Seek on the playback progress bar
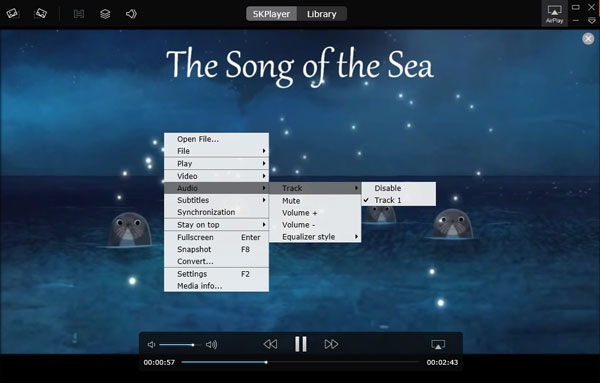Screen dimensions: 600x383 [300, 362]
